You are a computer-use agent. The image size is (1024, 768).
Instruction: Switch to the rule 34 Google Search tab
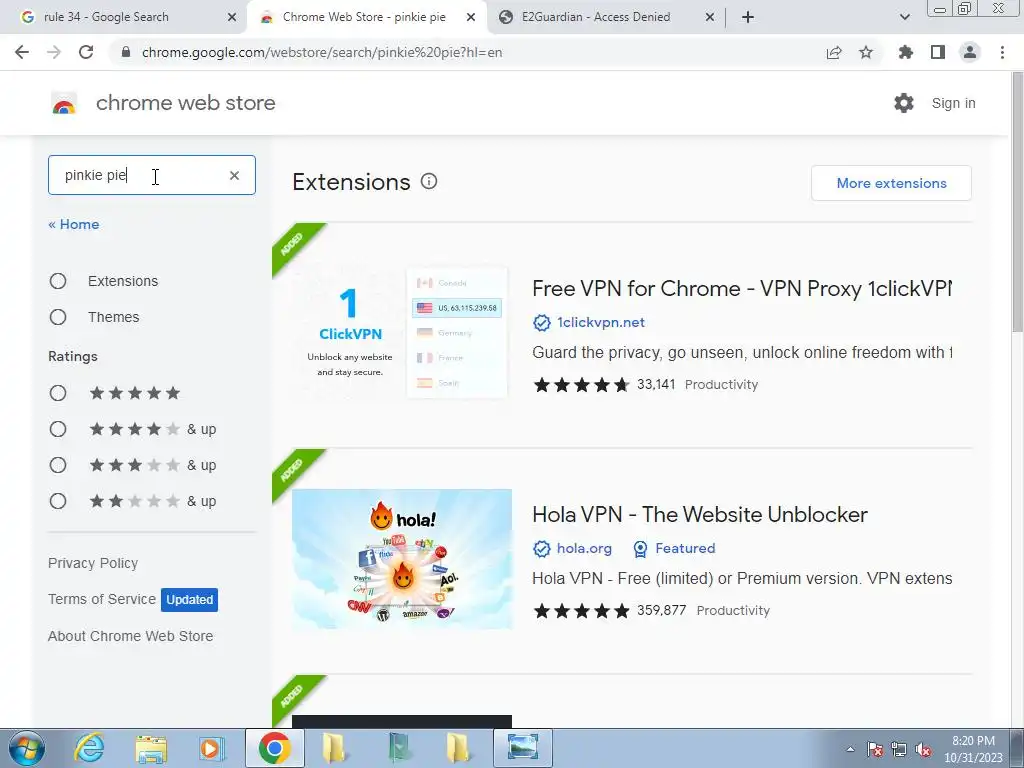pos(124,17)
